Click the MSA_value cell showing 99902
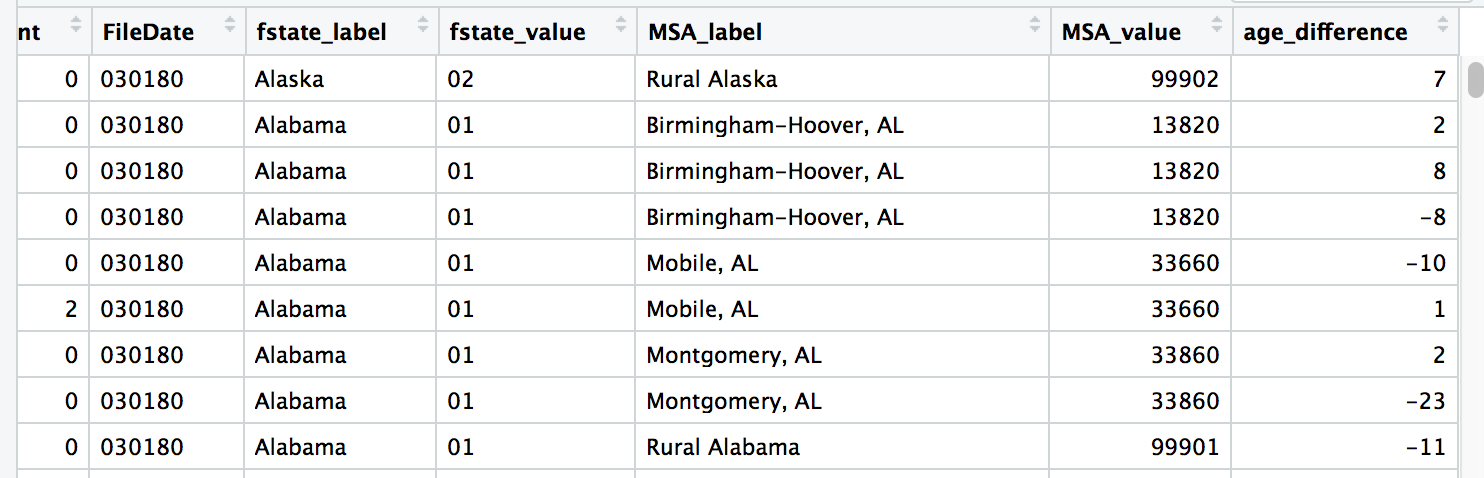 point(1185,79)
